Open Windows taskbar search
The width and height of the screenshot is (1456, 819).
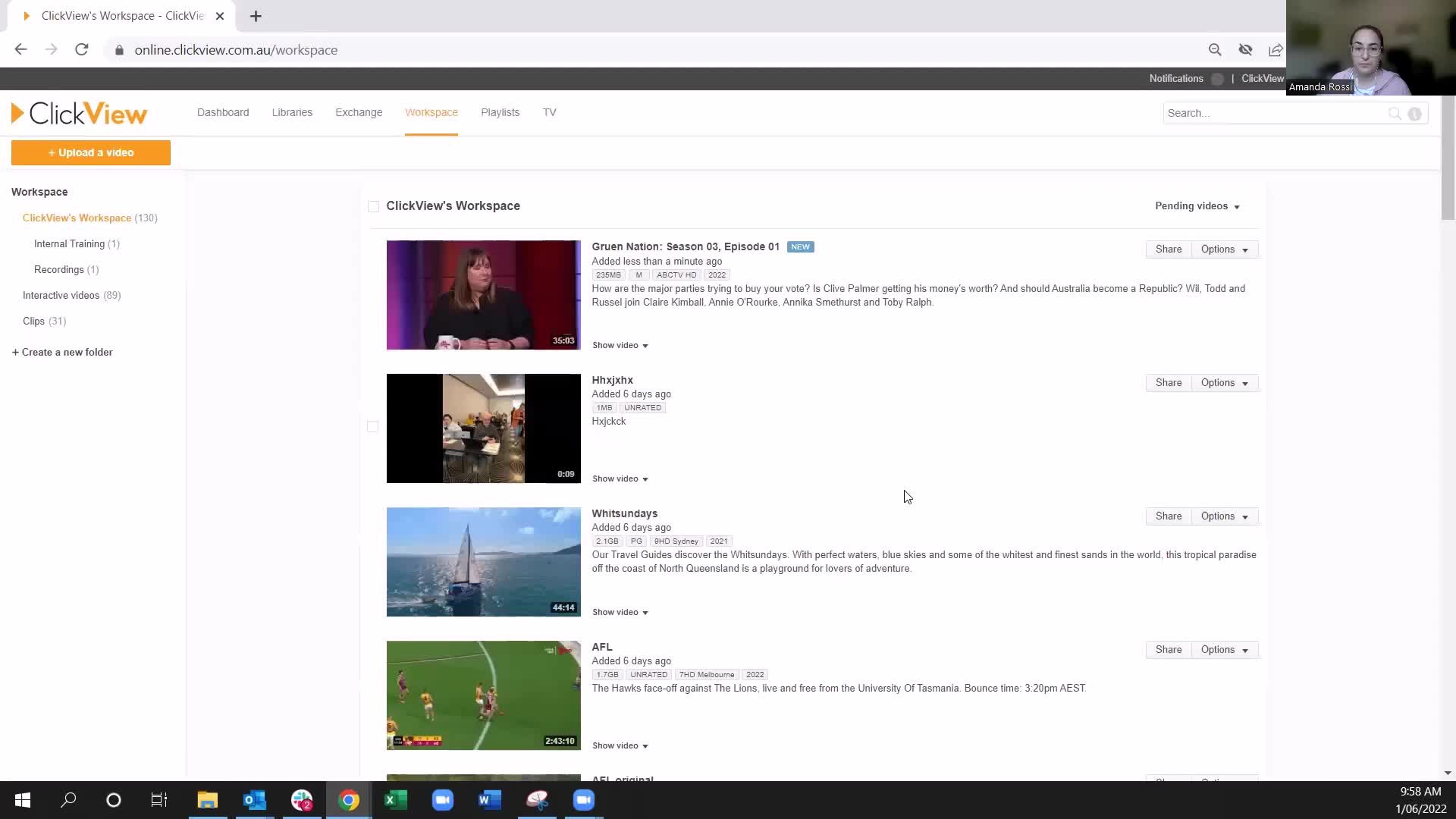coord(68,800)
